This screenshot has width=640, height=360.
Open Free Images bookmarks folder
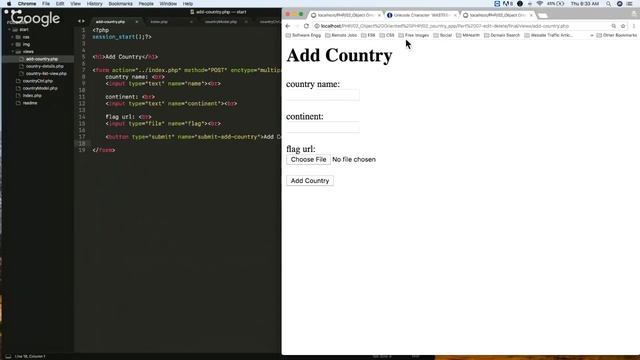point(413,36)
